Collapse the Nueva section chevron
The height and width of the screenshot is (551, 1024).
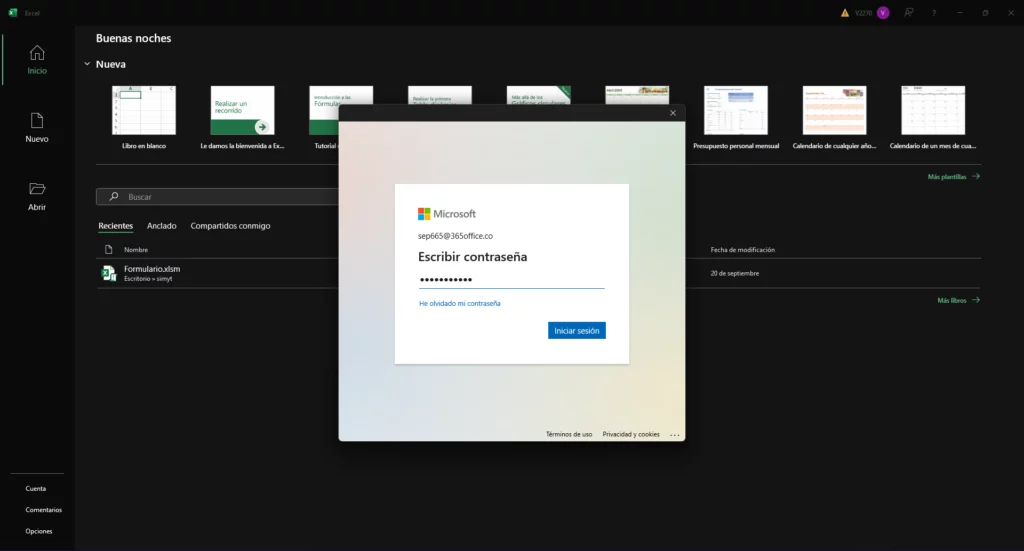point(87,64)
